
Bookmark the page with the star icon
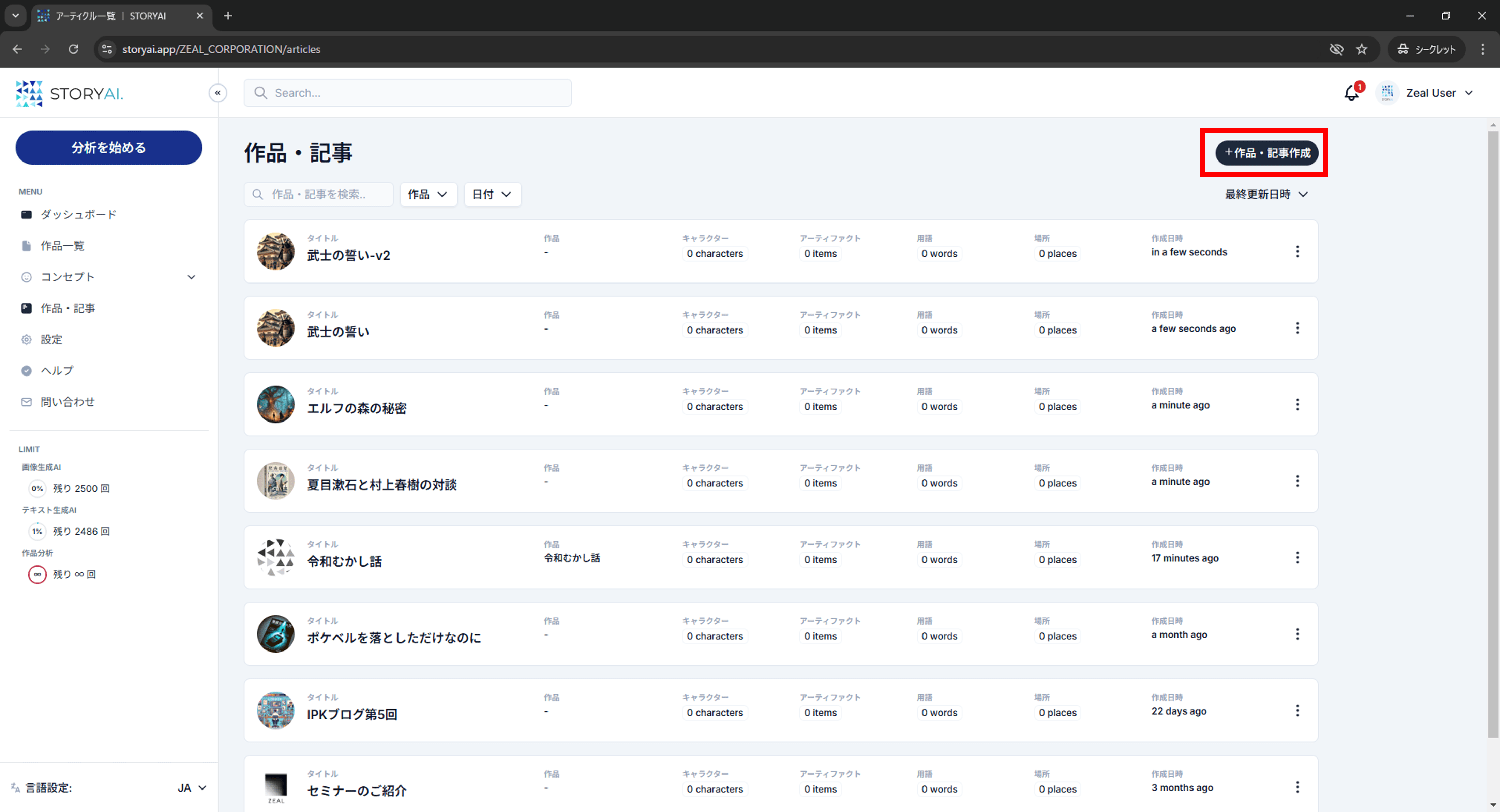[x=1361, y=49]
